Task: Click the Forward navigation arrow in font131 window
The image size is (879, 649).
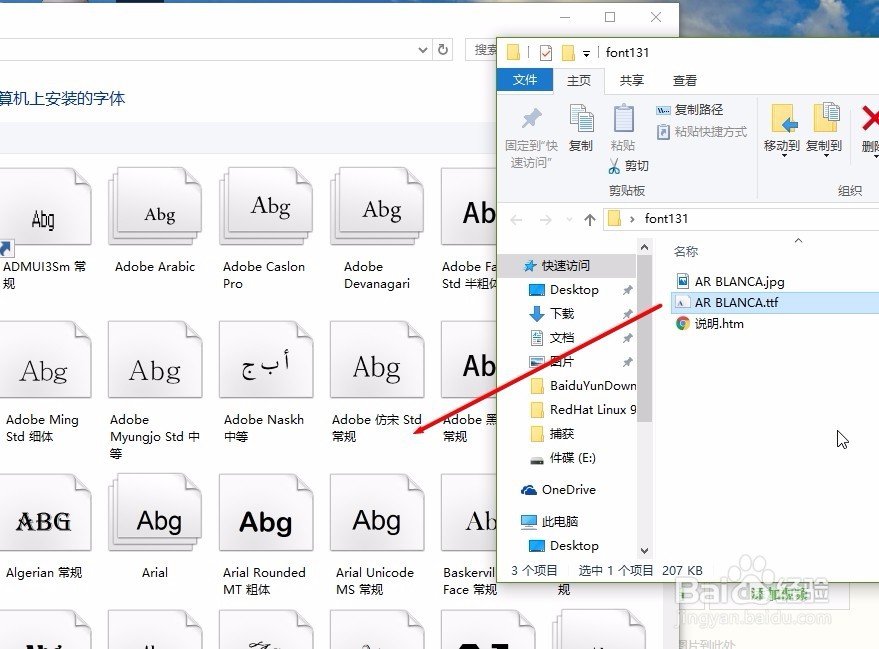Action: click(x=545, y=220)
